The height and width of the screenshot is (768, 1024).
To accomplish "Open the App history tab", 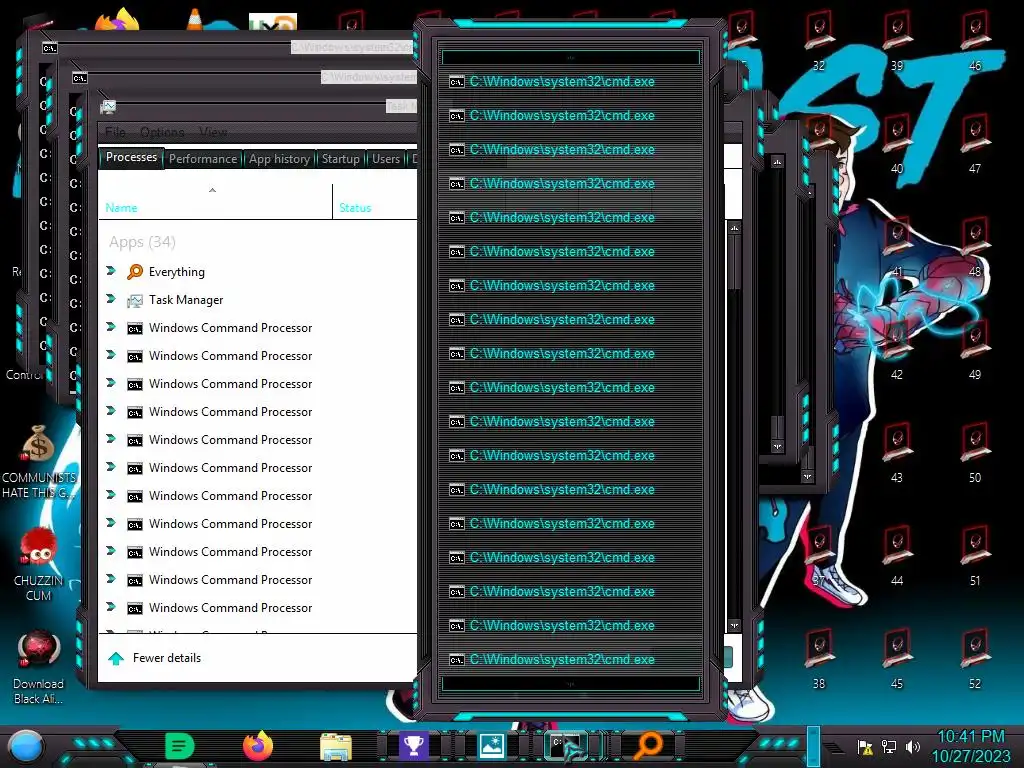I will tap(280, 159).
